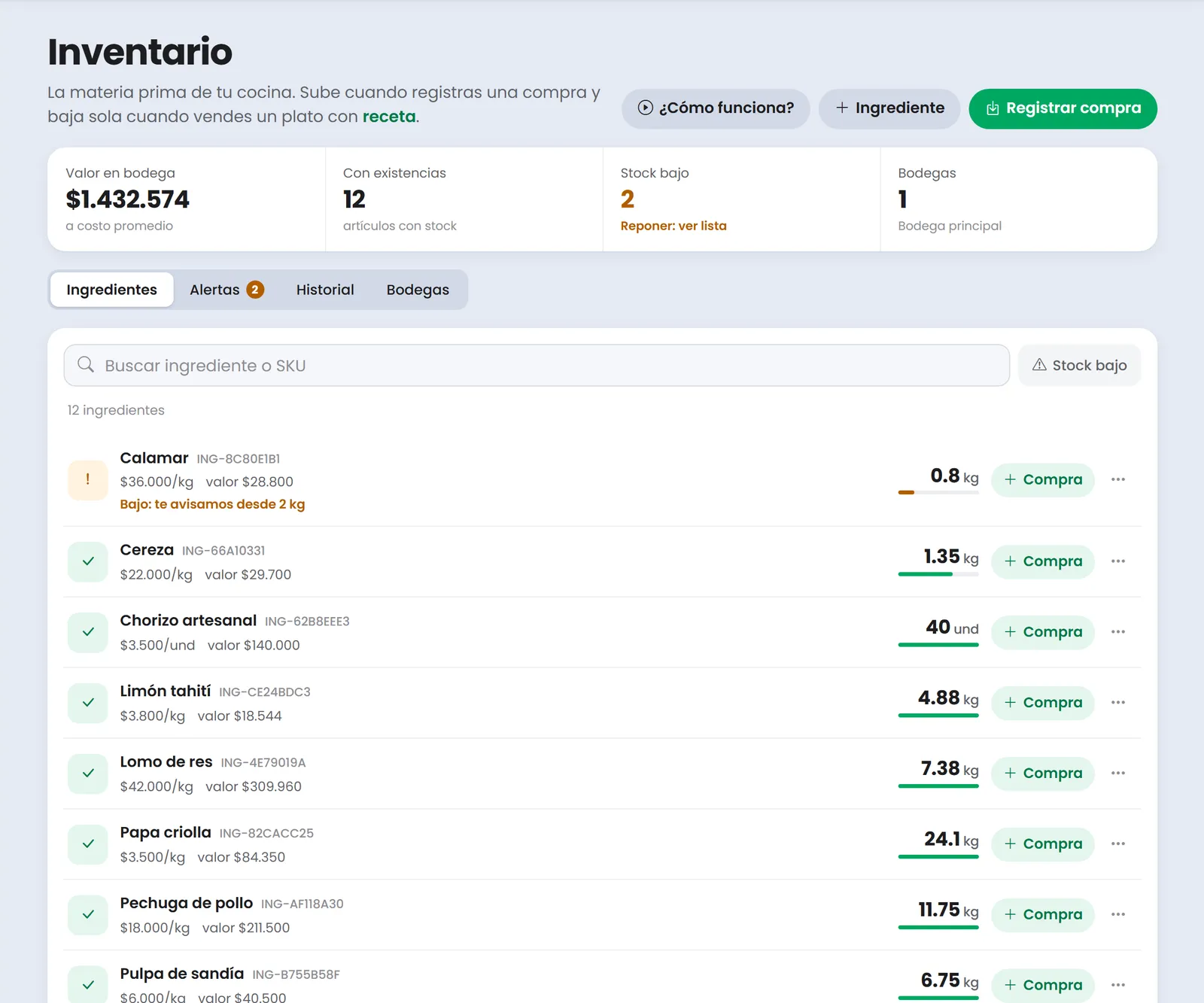Viewport: 1204px width, 1003px height.
Task: Select the Calamar ingredient name
Action: 154,458
